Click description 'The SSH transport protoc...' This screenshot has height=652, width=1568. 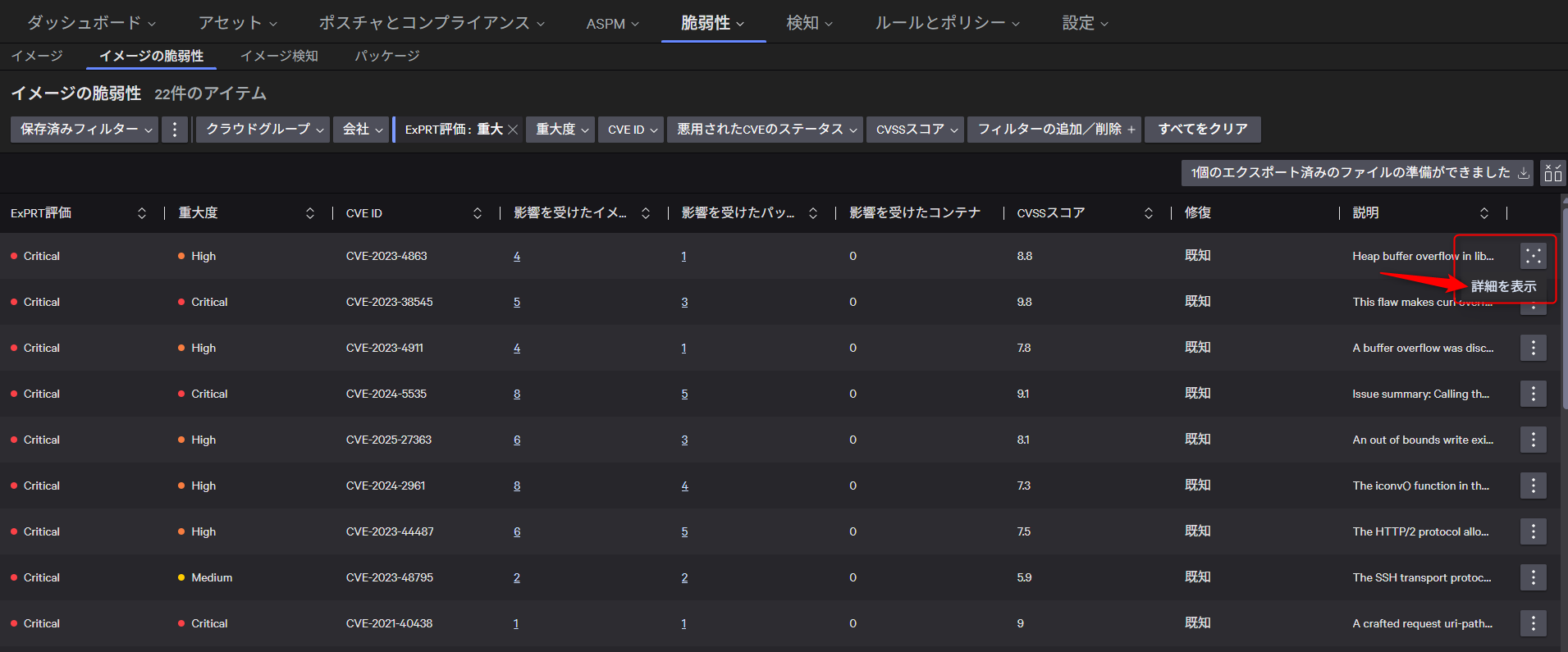point(1422,577)
